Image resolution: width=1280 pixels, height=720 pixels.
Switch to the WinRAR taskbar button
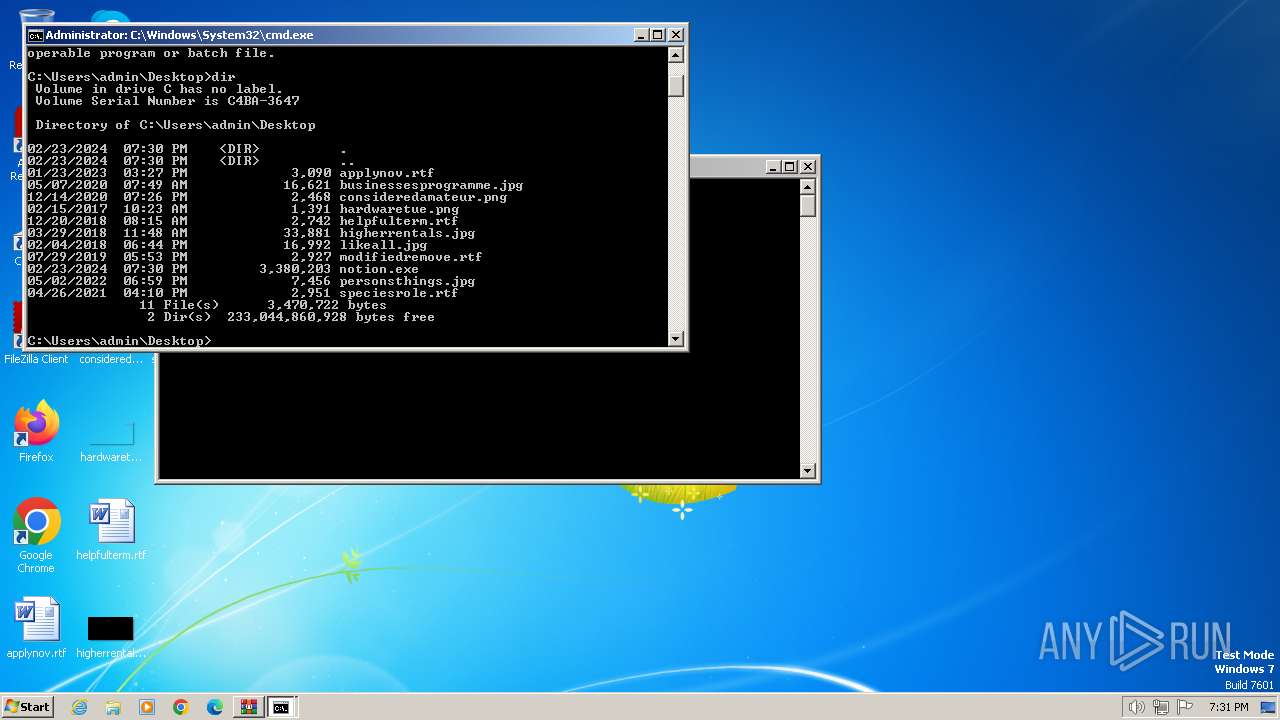(248, 707)
